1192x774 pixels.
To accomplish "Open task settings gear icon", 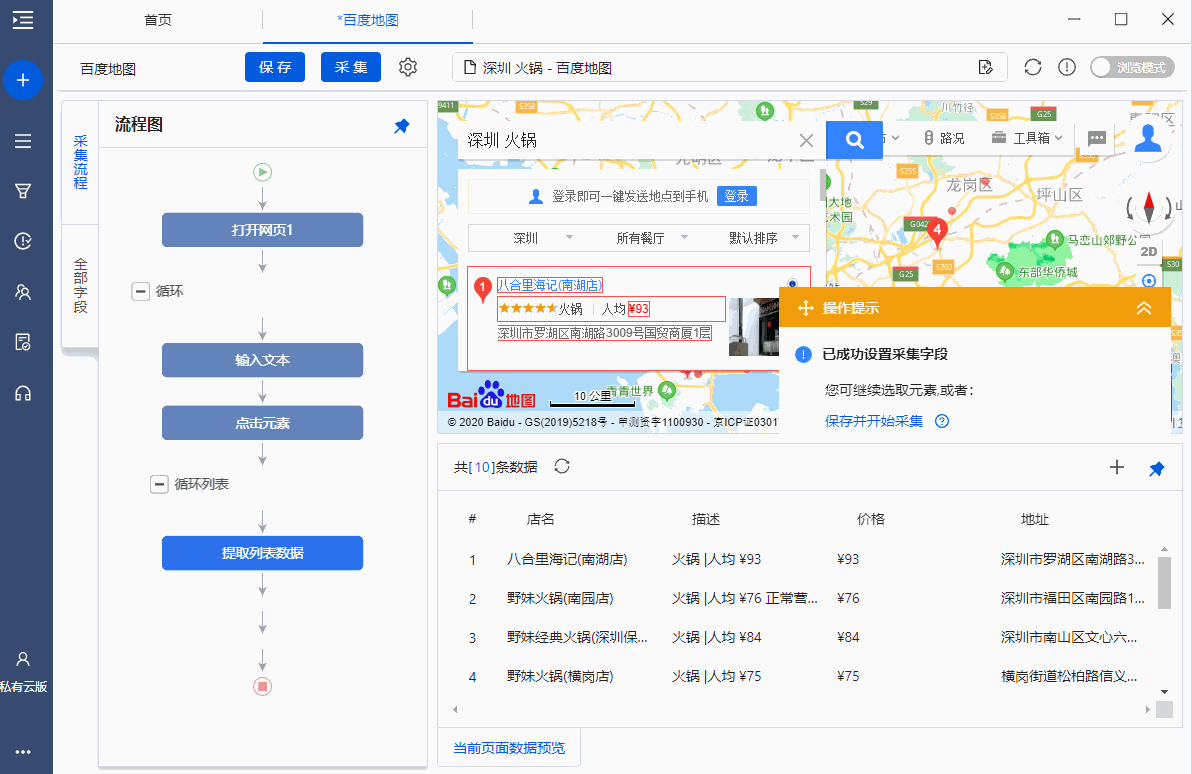I will point(408,67).
